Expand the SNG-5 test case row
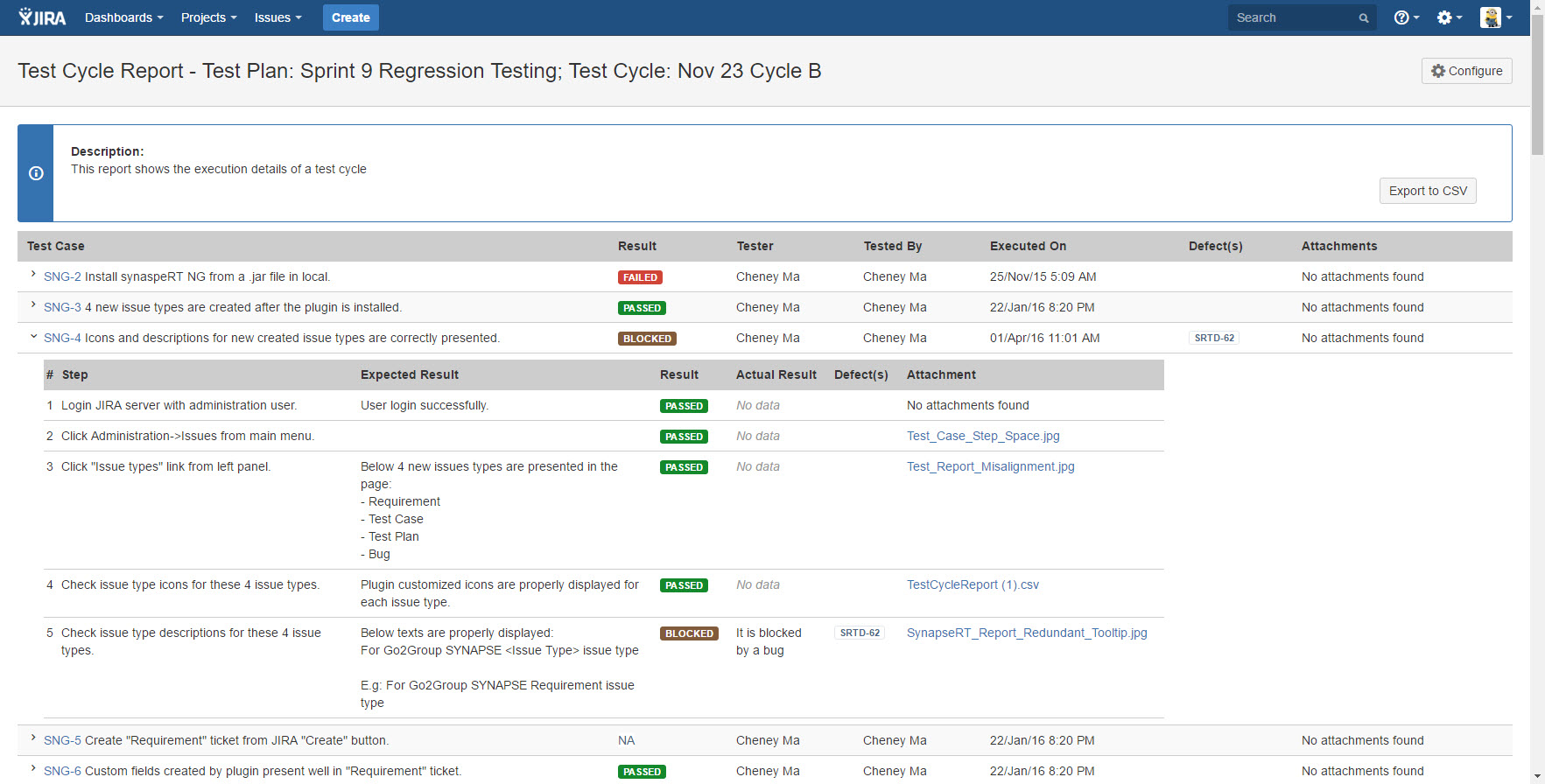The height and width of the screenshot is (784, 1545). 33,738
